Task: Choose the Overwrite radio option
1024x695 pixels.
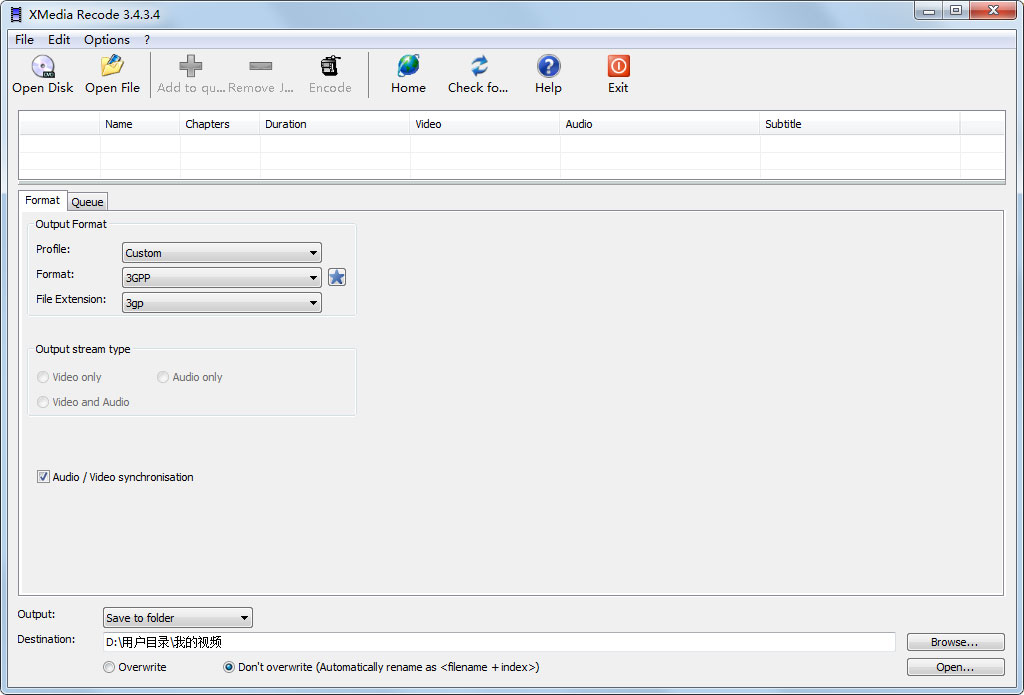Action: (x=109, y=667)
